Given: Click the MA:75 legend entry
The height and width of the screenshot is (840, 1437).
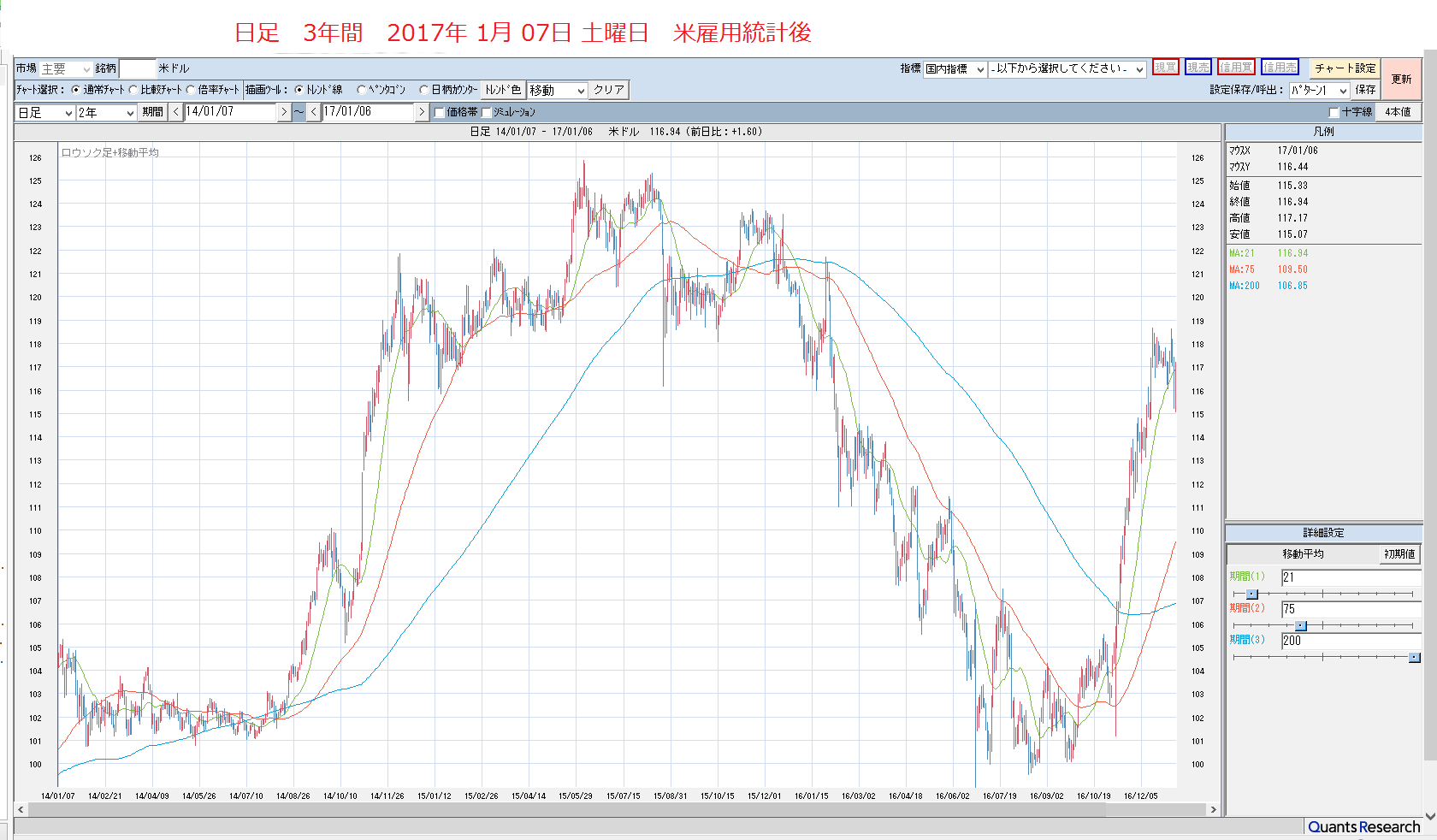Looking at the screenshot, I should click(x=1268, y=269).
